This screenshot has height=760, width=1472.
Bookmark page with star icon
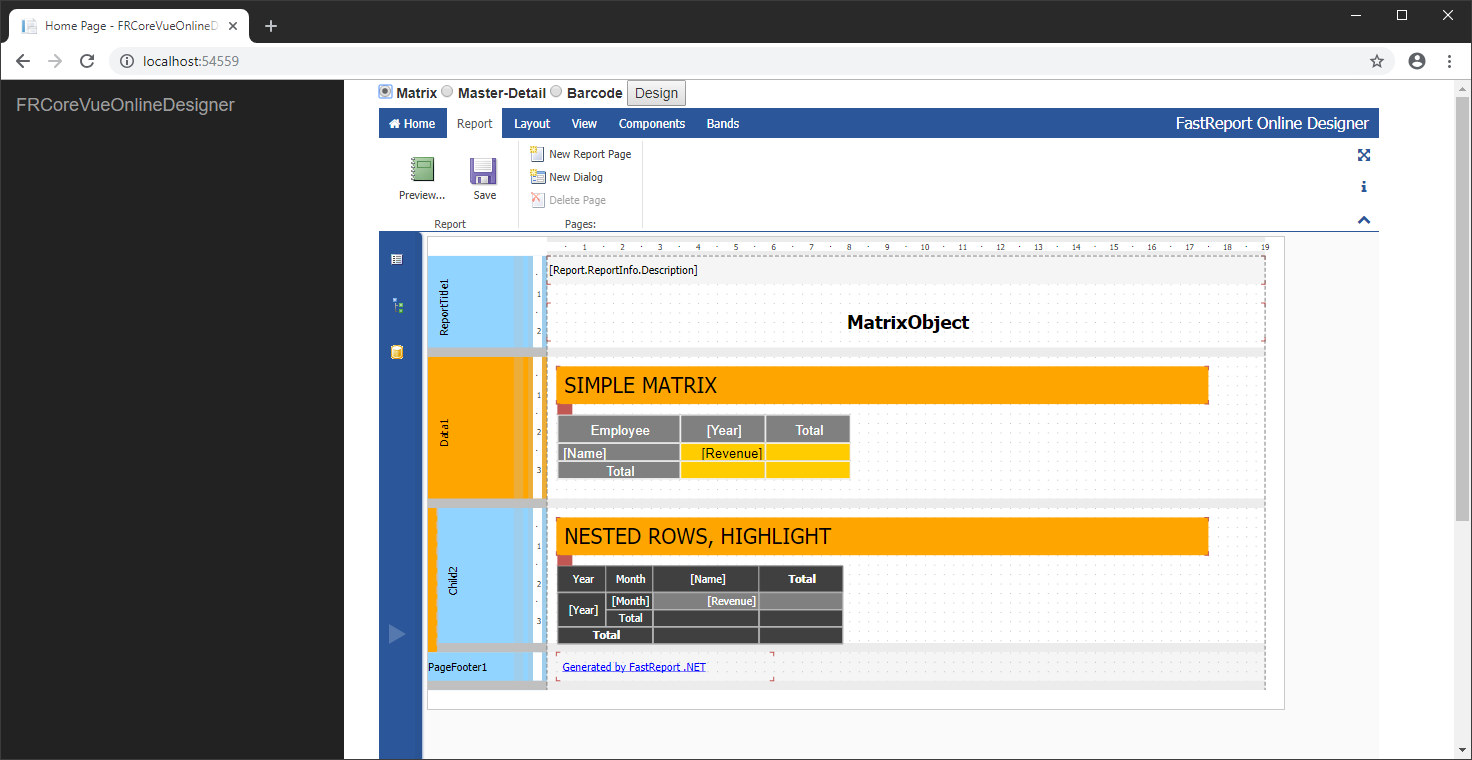tap(1377, 61)
